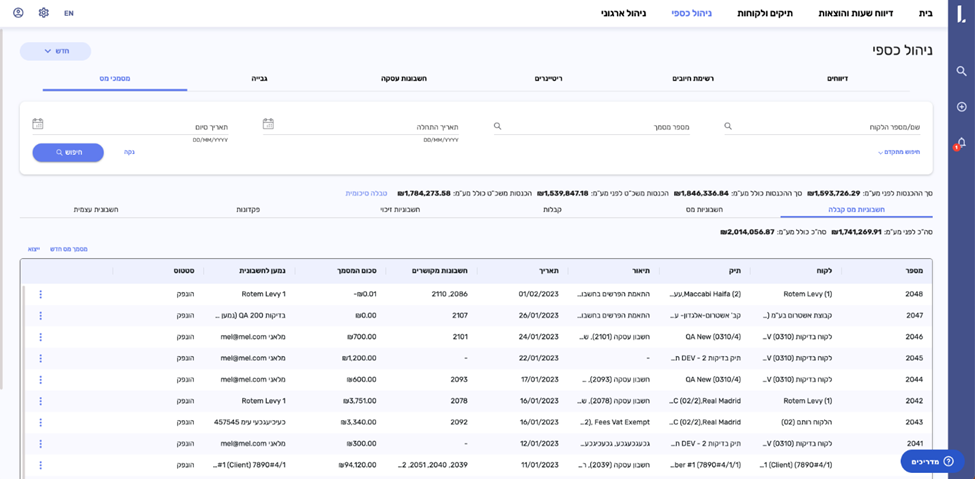Open the מדריכים help button
This screenshot has width=975, height=479.
click(932, 461)
